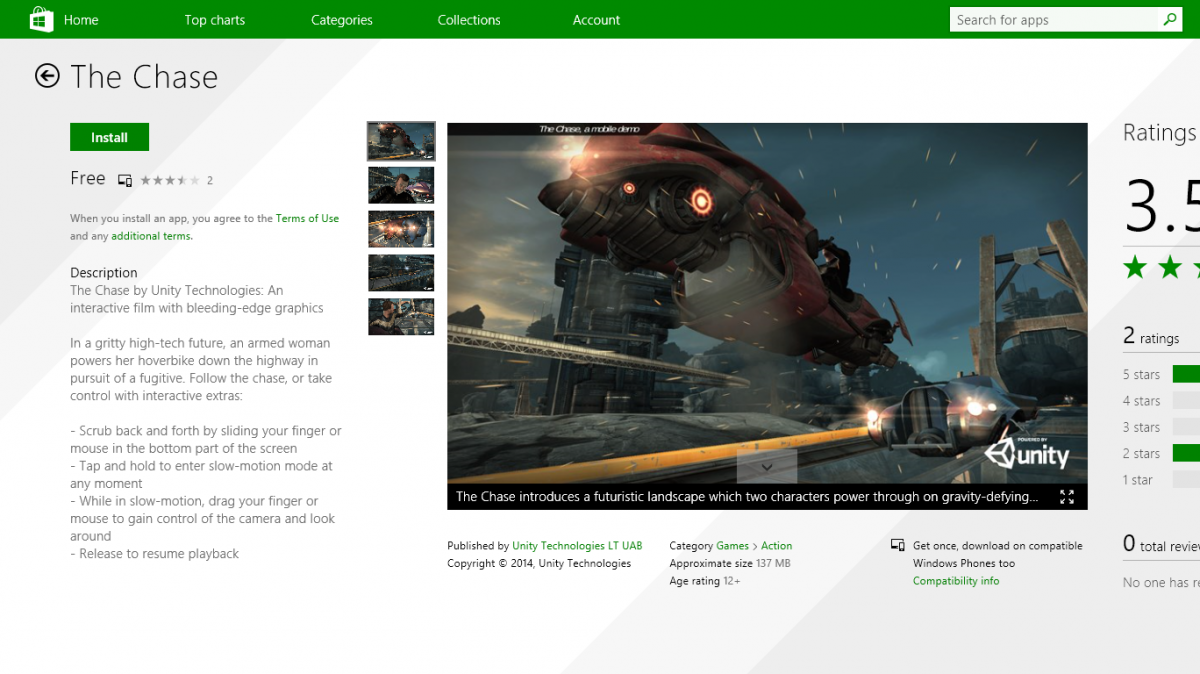
Task: Click the page title 'The Chase'
Action: pos(144,77)
